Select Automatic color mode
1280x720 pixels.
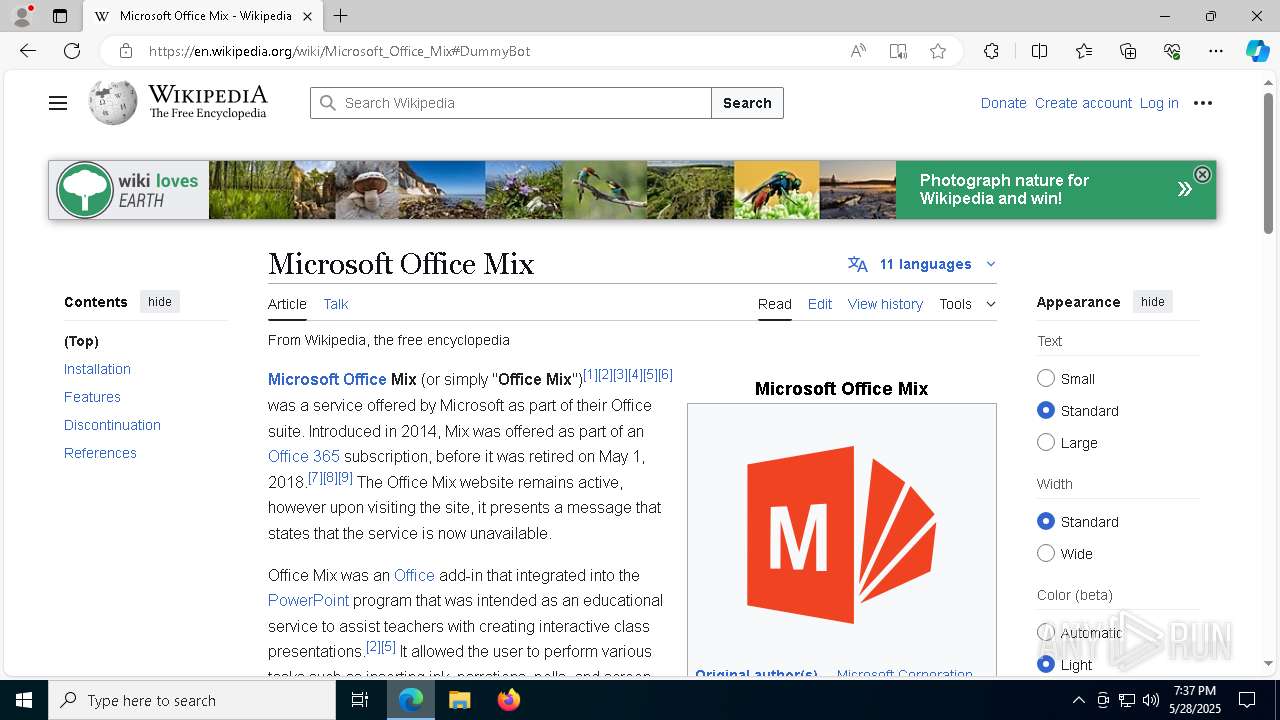1046,632
